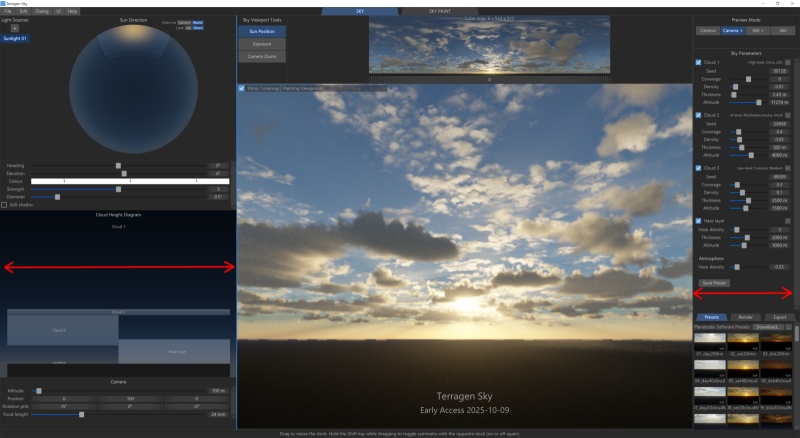The image size is (800, 438).
Task: Click the Save Preset button
Action: (x=714, y=283)
